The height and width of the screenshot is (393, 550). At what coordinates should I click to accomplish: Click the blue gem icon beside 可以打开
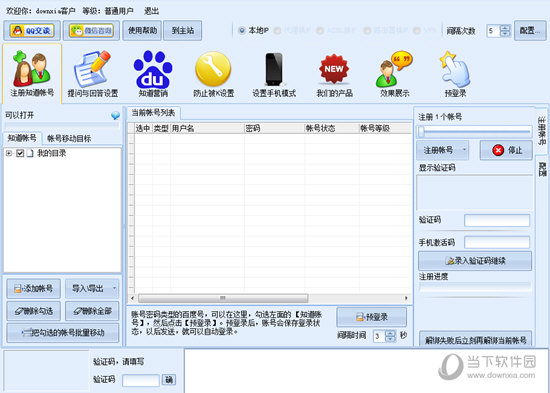pyautogui.click(x=115, y=115)
